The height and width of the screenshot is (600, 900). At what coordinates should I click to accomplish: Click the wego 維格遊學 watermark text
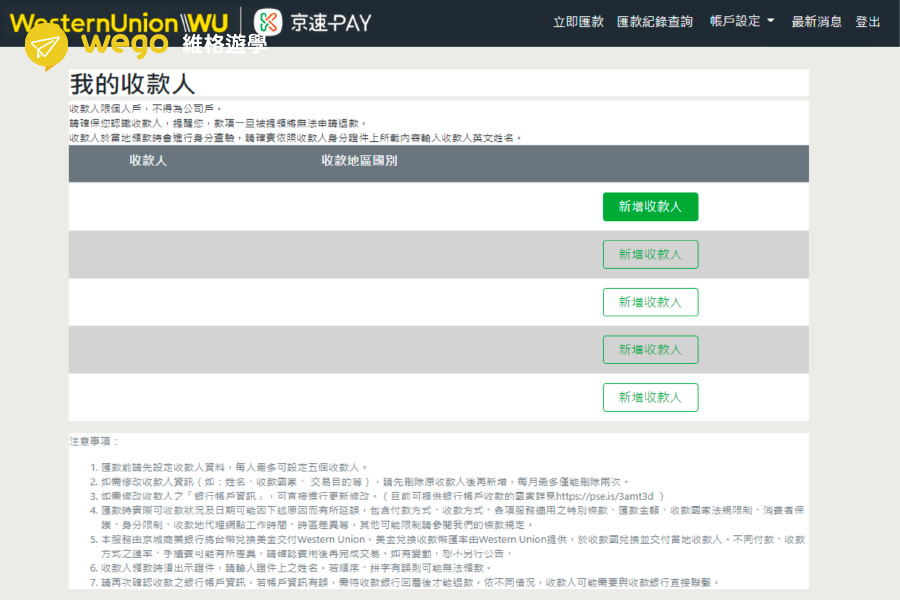point(175,43)
